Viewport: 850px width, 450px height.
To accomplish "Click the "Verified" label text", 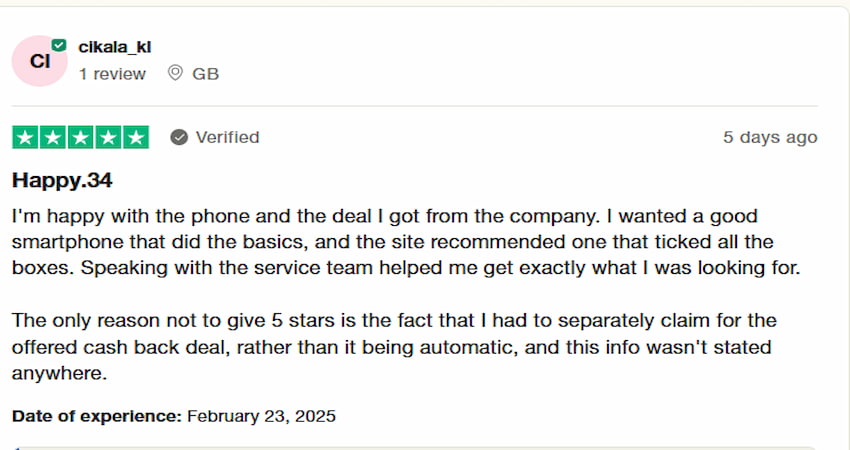I will [227, 138].
